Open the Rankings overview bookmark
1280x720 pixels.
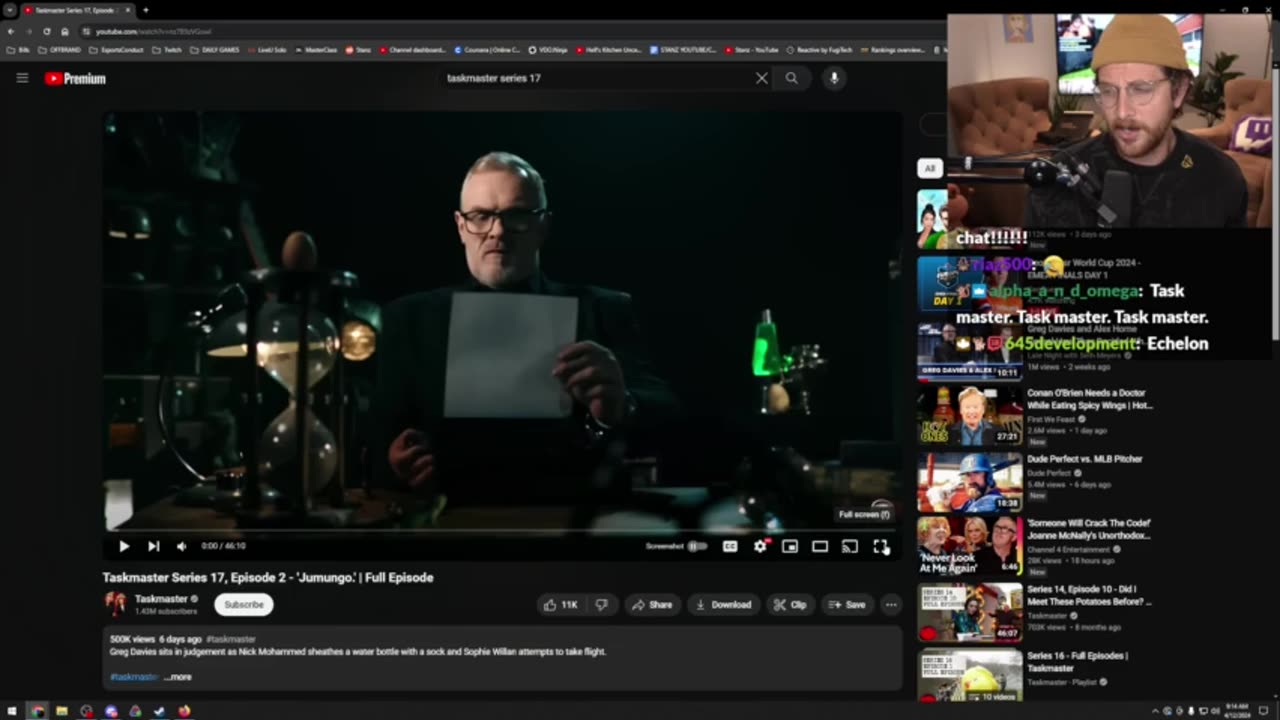tap(893, 49)
